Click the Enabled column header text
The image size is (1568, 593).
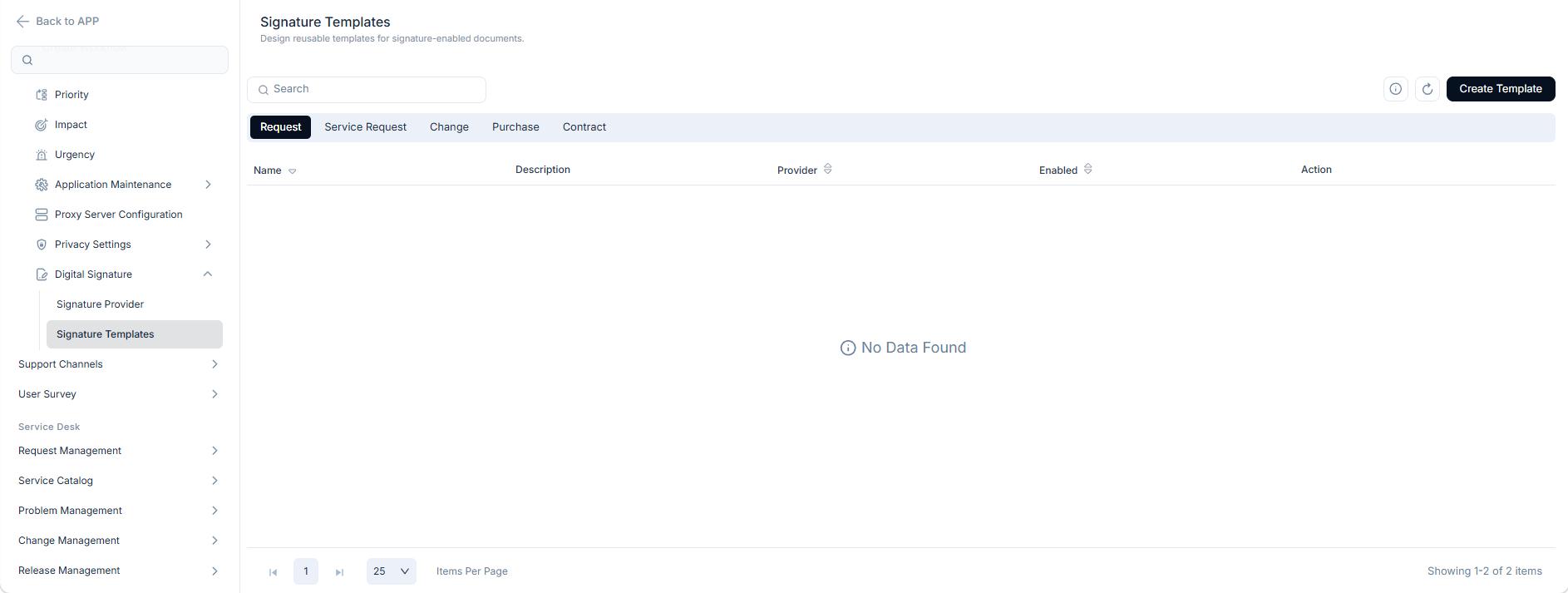click(1058, 170)
